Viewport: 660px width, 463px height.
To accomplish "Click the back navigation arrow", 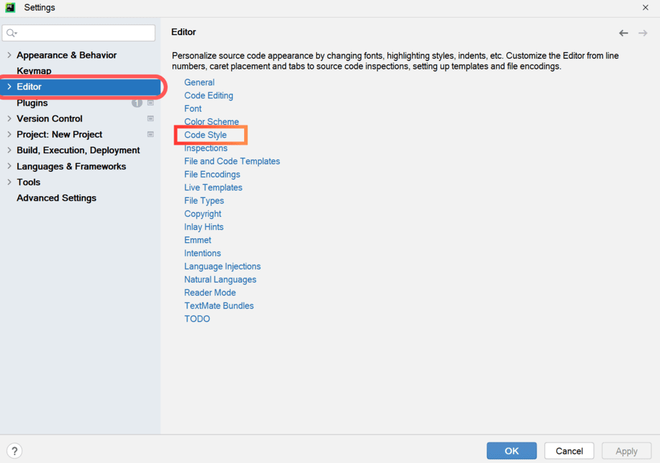I will 623,33.
